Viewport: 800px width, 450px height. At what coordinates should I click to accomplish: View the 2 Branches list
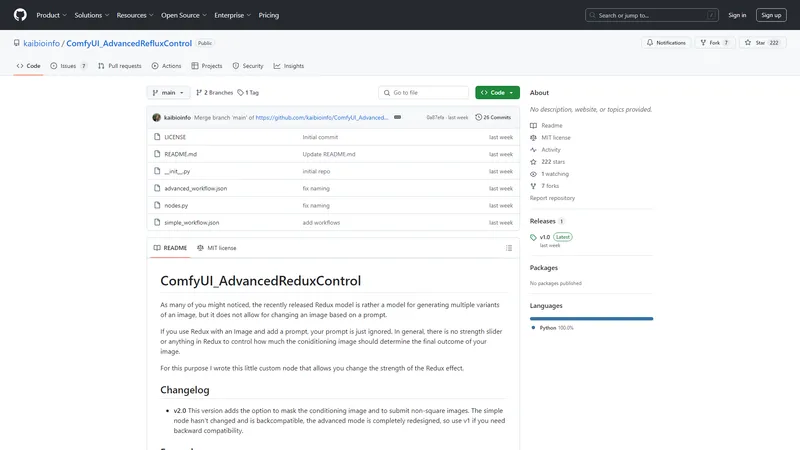pos(214,92)
